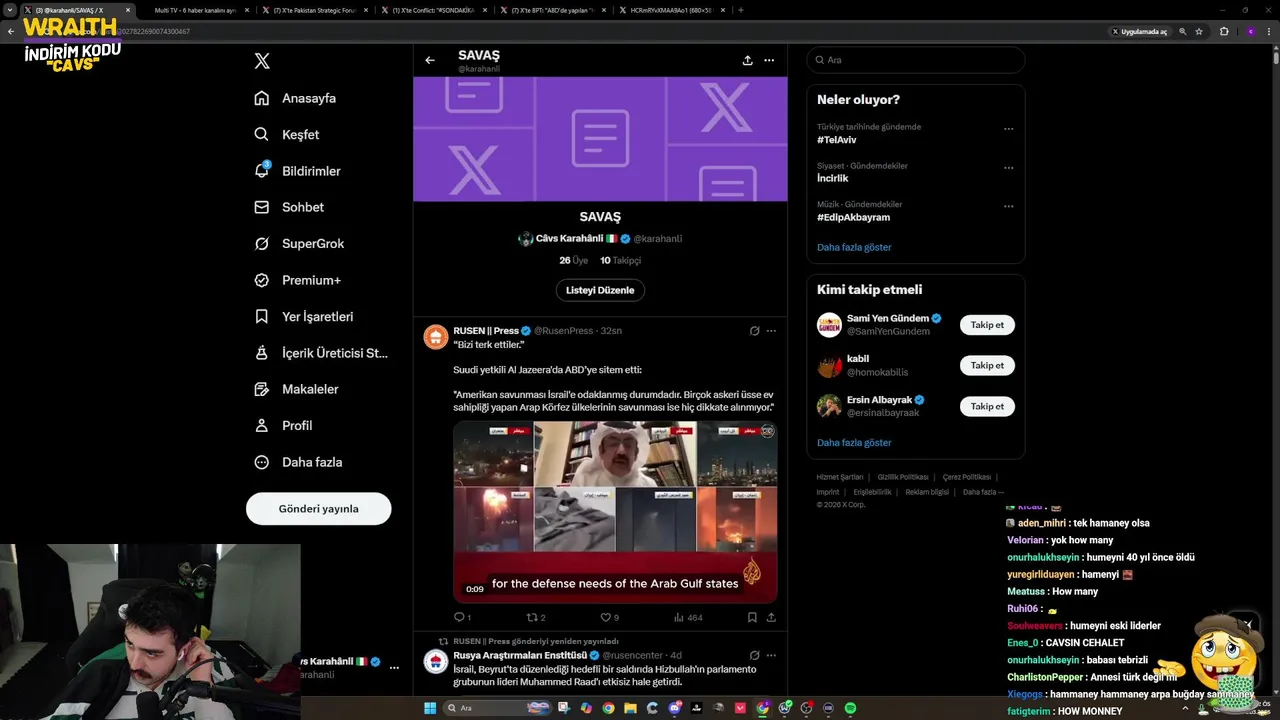
Task: Open Makaleler in the sidebar
Action: click(296, 389)
